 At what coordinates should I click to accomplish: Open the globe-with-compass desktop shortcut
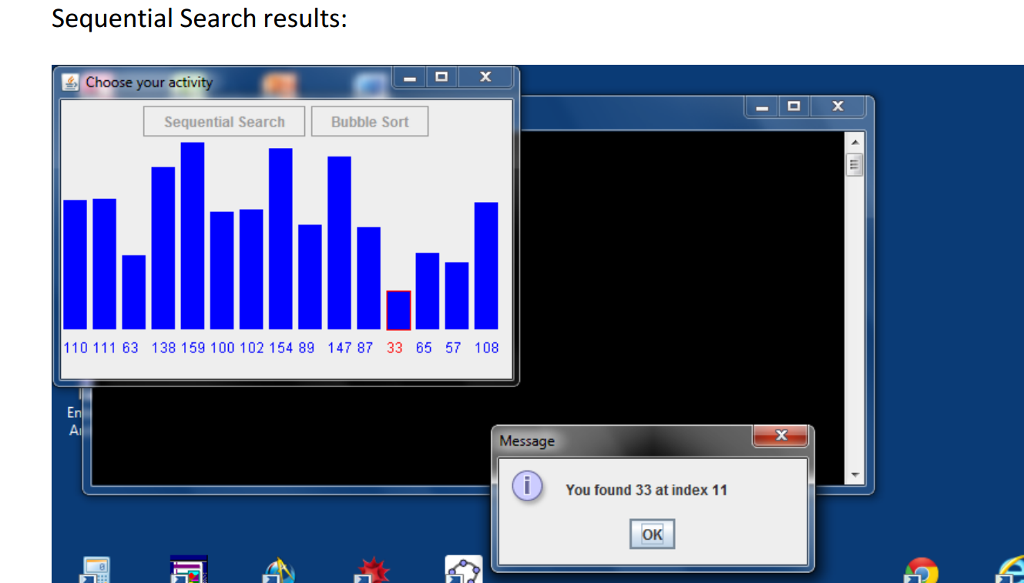279,570
